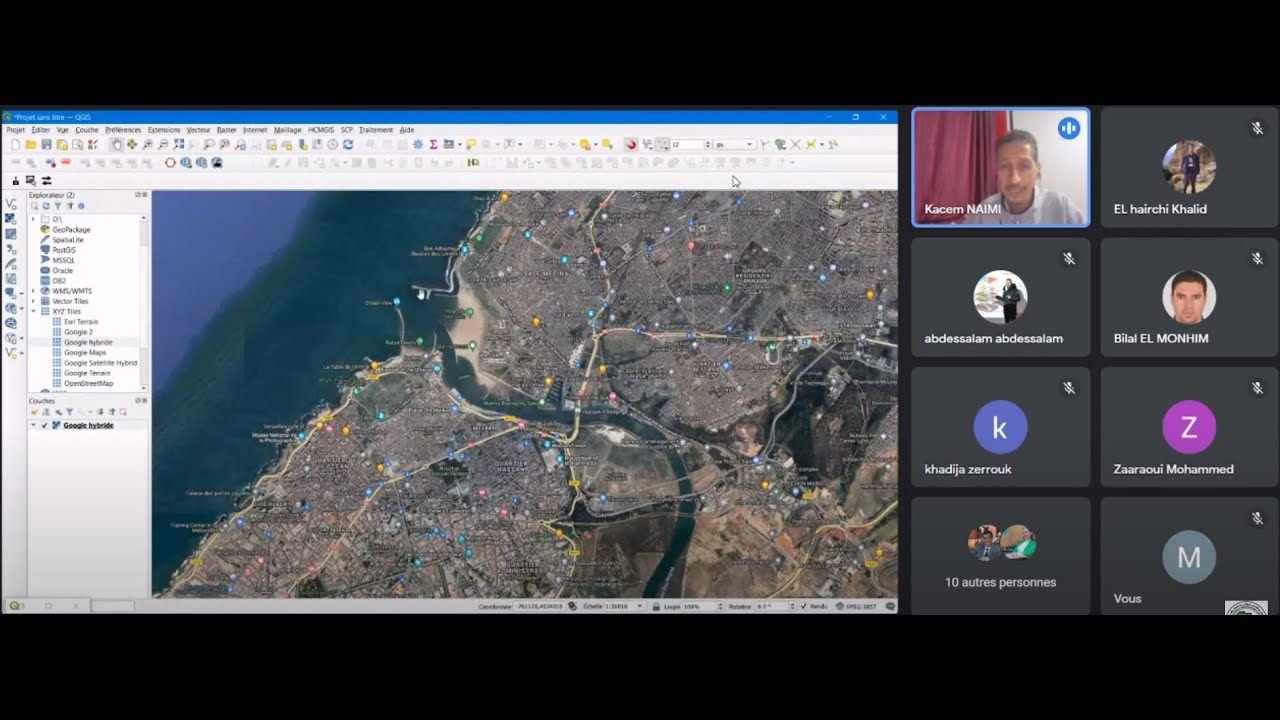Open project folder icon in QGIS toolbar

31,145
